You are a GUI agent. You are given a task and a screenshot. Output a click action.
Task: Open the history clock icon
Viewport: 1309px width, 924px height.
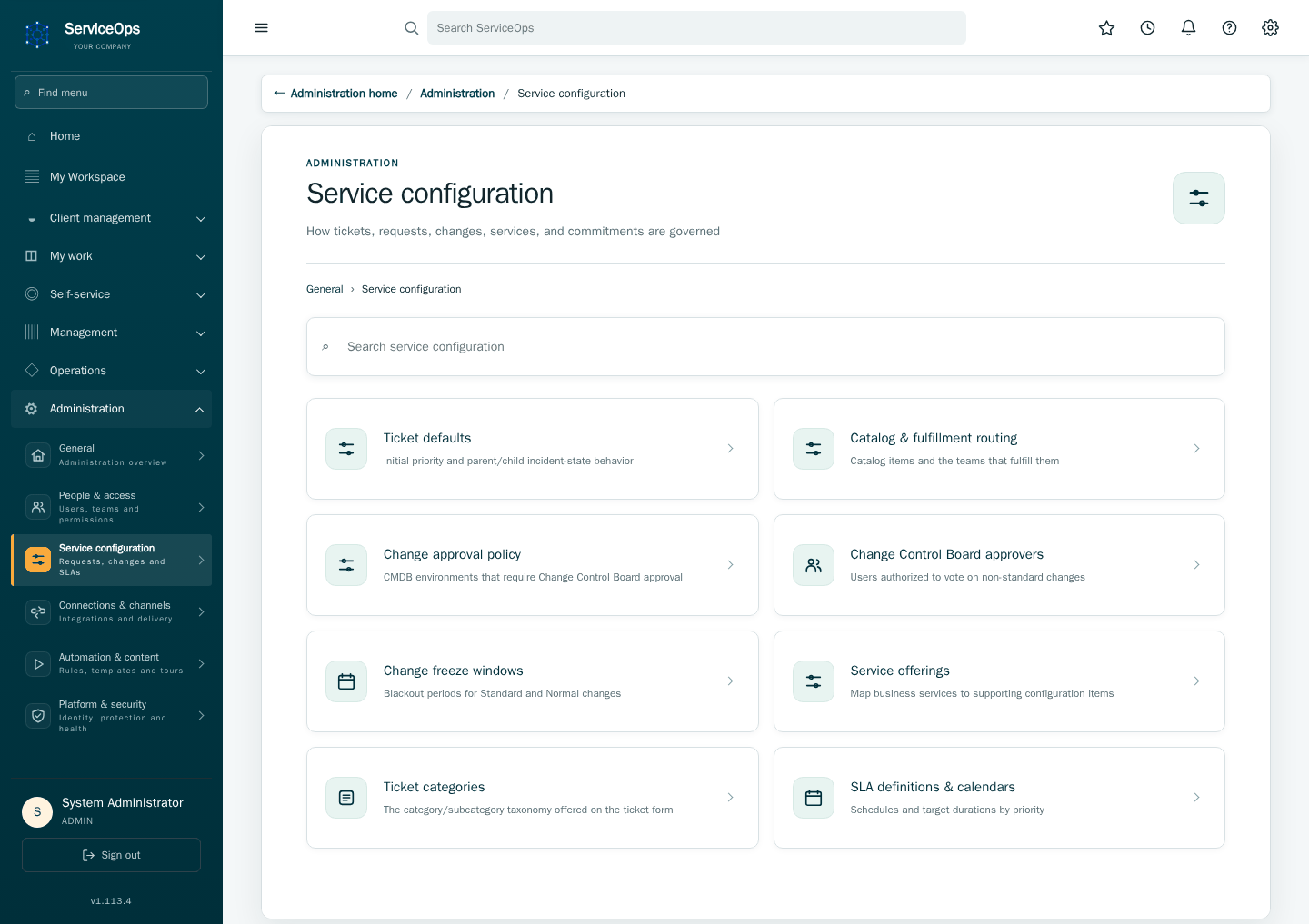[x=1147, y=28]
